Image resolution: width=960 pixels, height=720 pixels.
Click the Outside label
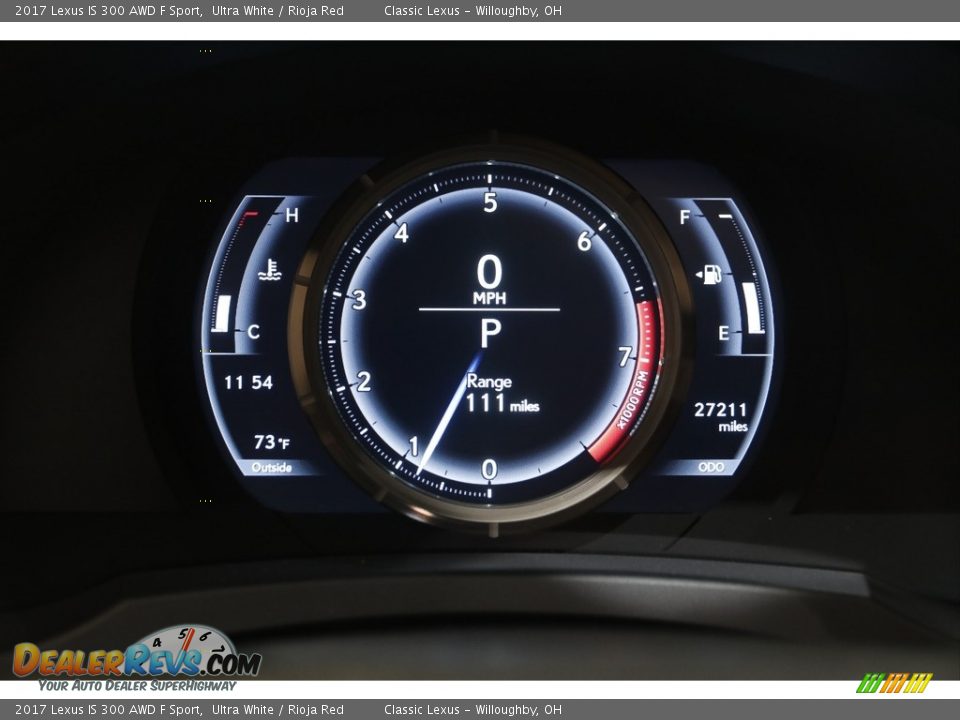(x=271, y=468)
